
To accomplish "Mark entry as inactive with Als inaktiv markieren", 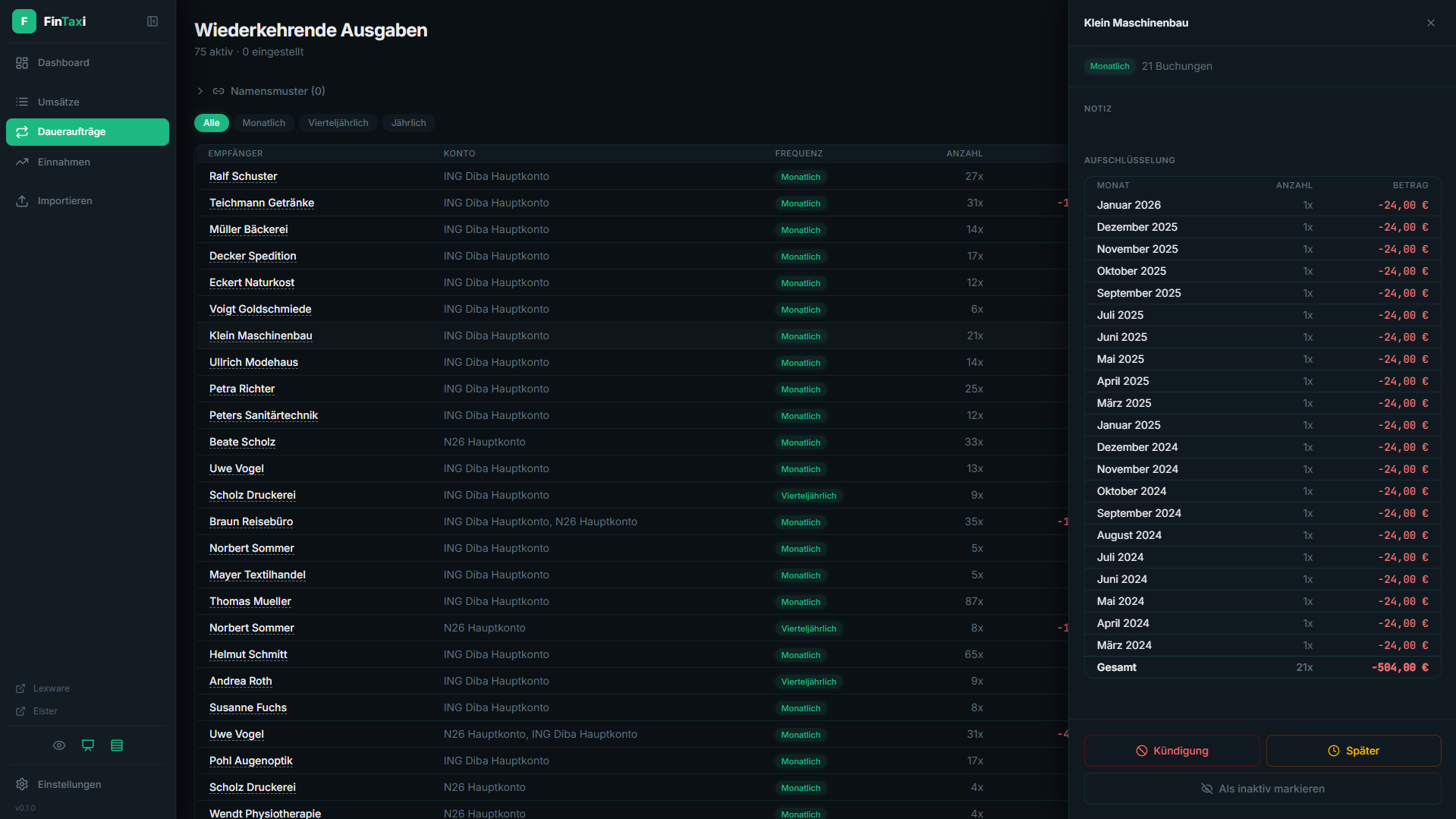I will 1262,789.
